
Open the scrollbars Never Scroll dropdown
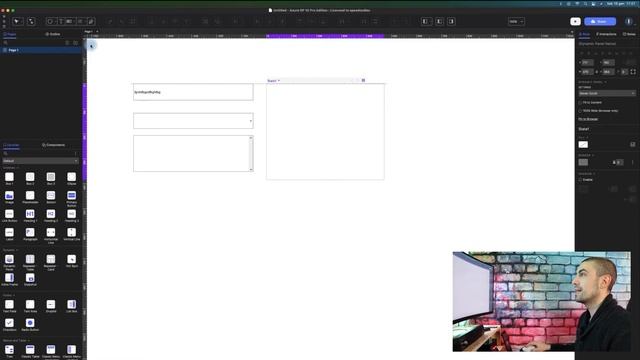[x=607, y=93]
